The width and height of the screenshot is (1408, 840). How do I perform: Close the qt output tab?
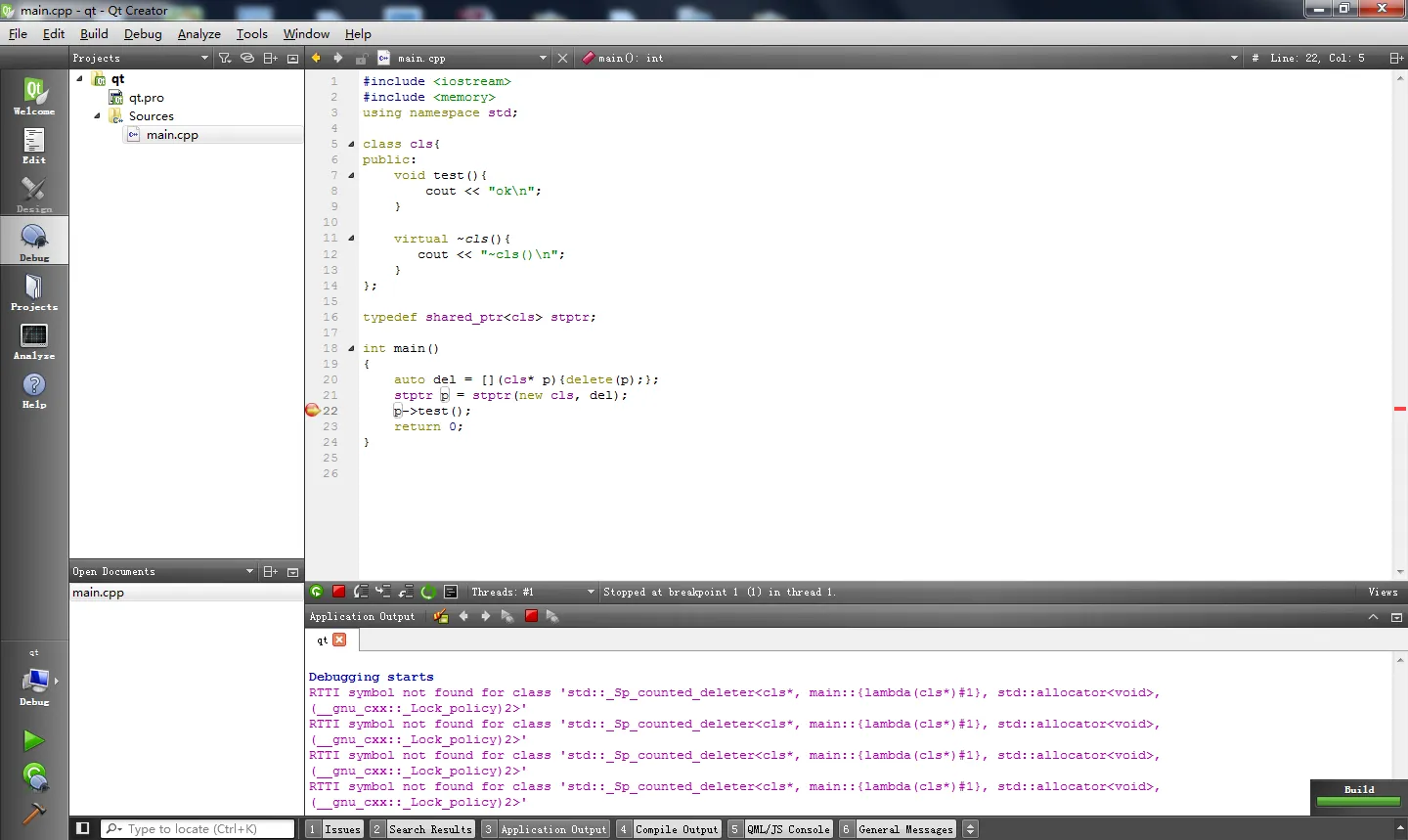[339, 640]
